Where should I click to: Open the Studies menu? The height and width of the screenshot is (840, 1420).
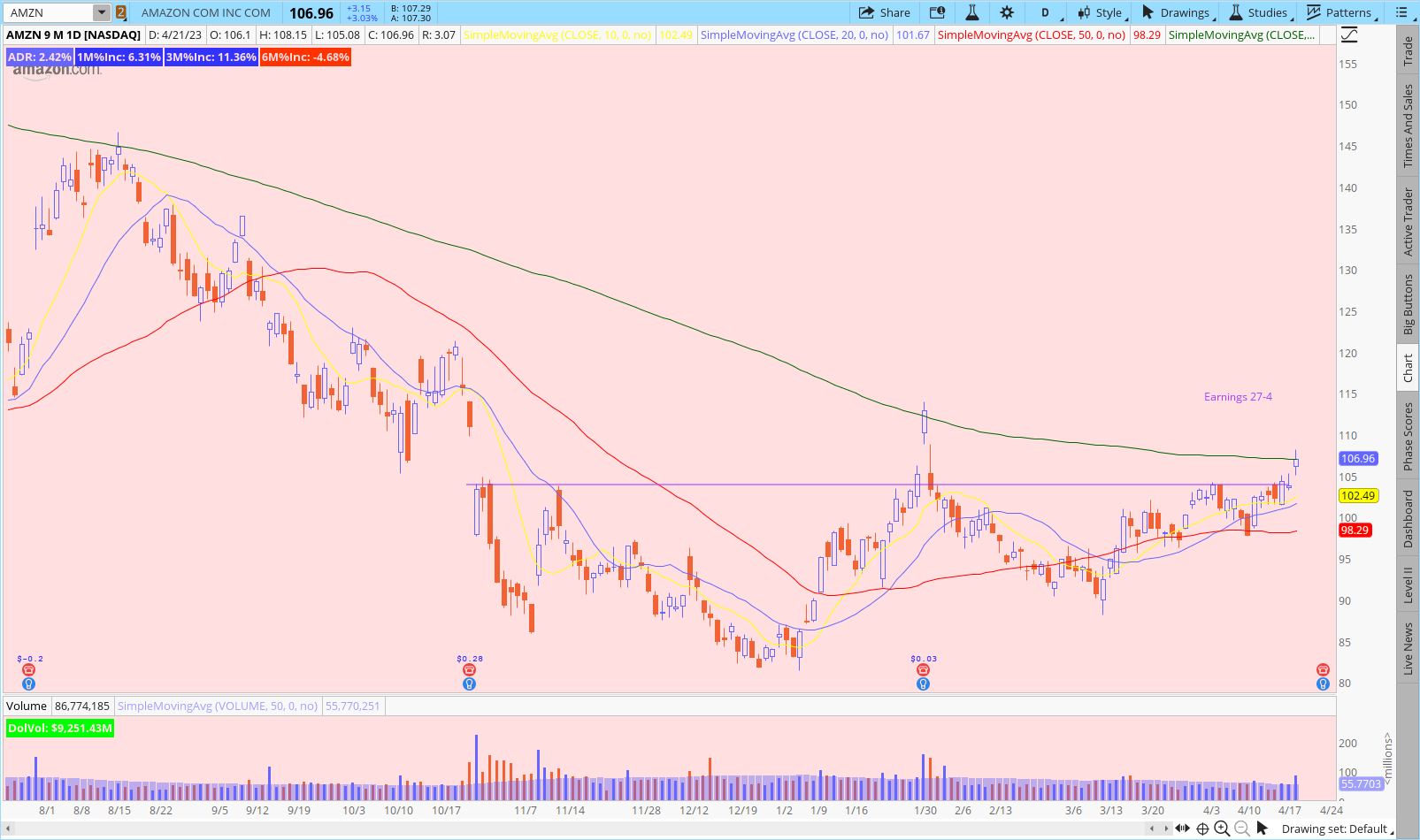pyautogui.click(x=1262, y=12)
